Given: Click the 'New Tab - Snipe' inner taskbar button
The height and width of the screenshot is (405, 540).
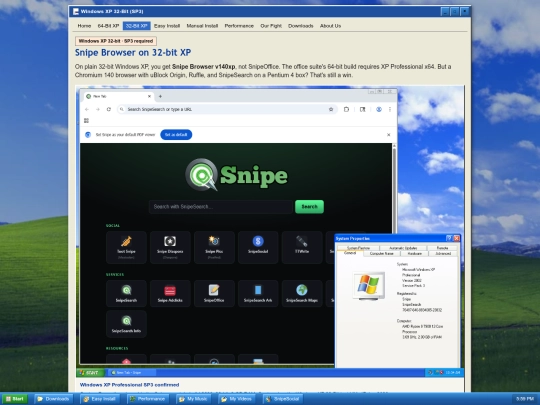Looking at the screenshot, I should (x=133, y=373).
